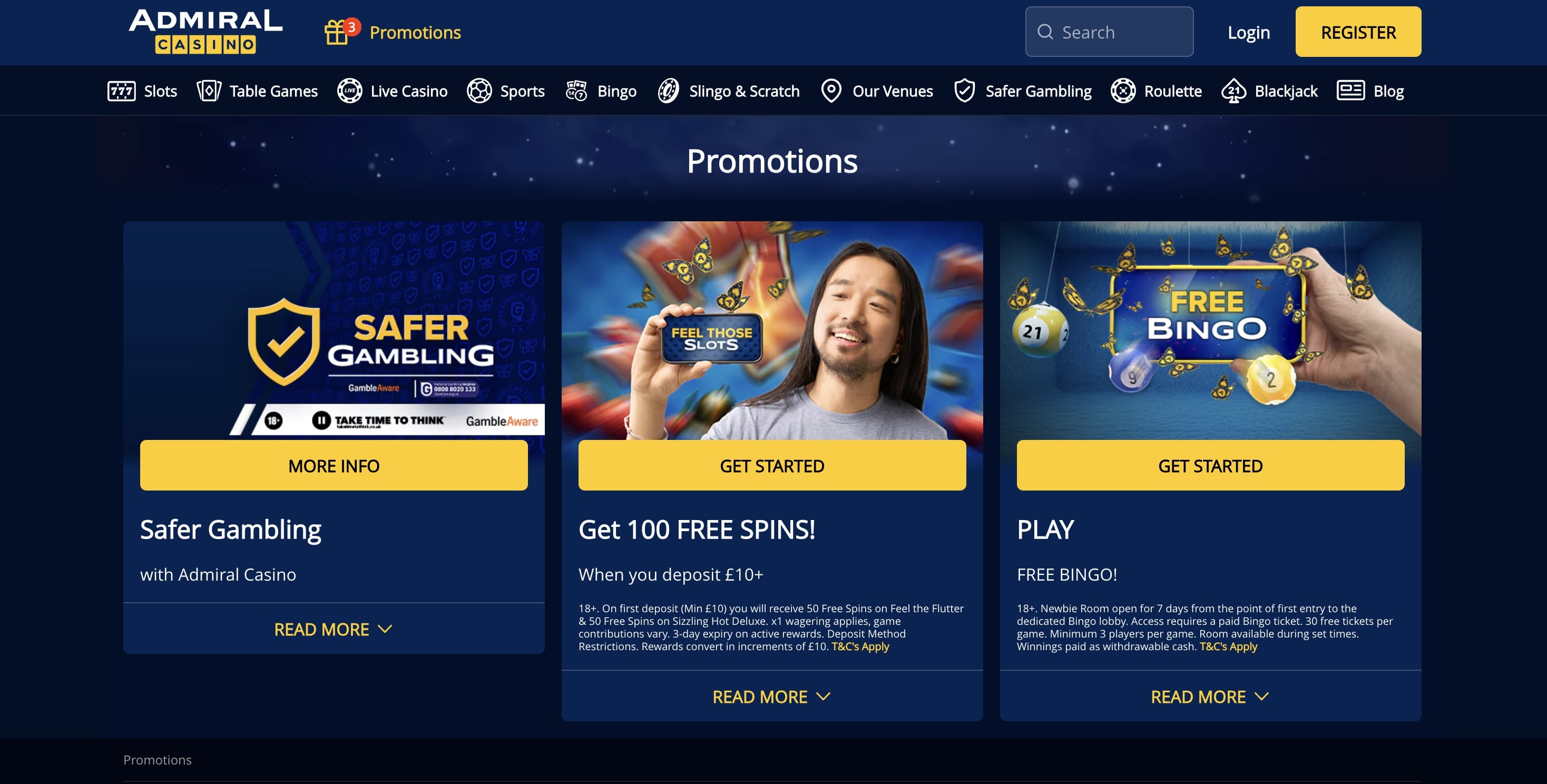The height and width of the screenshot is (784, 1547).
Task: Expand Read More under Free Bingo card
Action: pos(1210,697)
